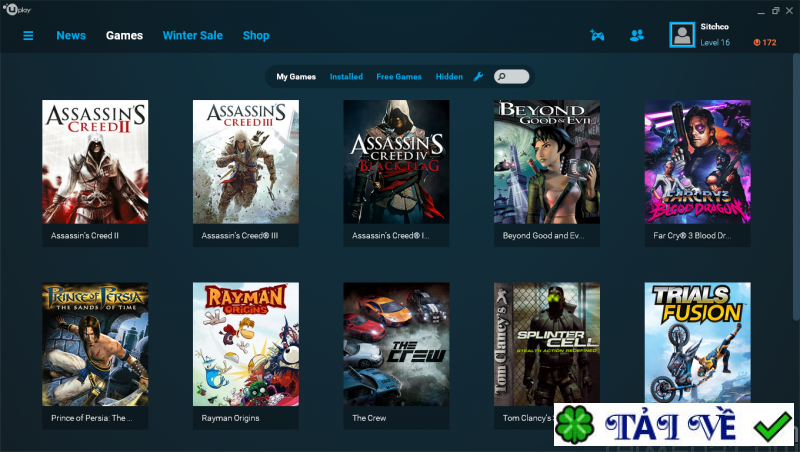
Task: Open the Prince of Persia cover
Action: click(x=95, y=344)
